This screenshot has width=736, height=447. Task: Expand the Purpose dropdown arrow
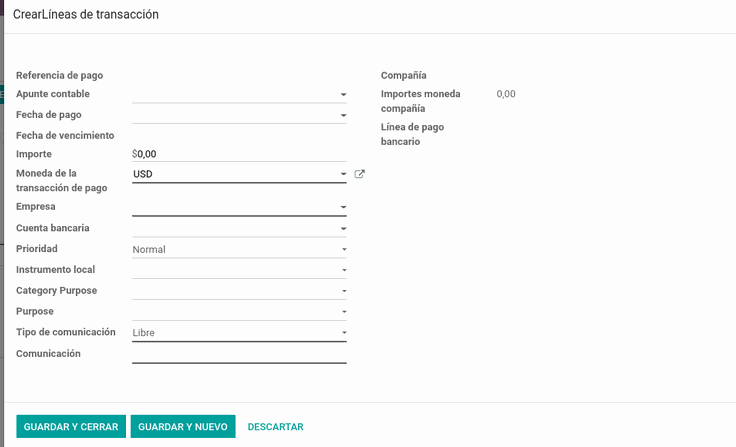pos(343,312)
